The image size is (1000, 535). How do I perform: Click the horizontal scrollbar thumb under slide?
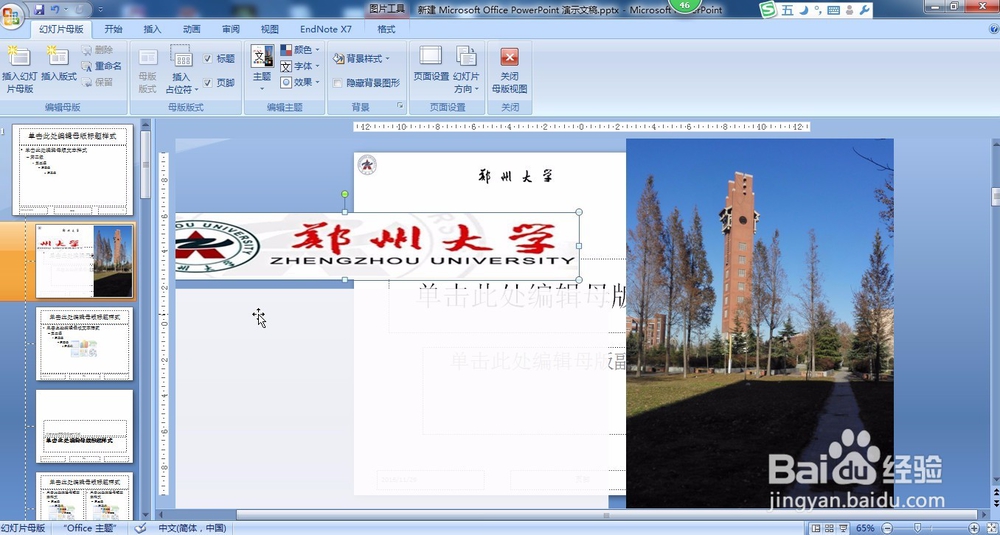click(x=607, y=515)
